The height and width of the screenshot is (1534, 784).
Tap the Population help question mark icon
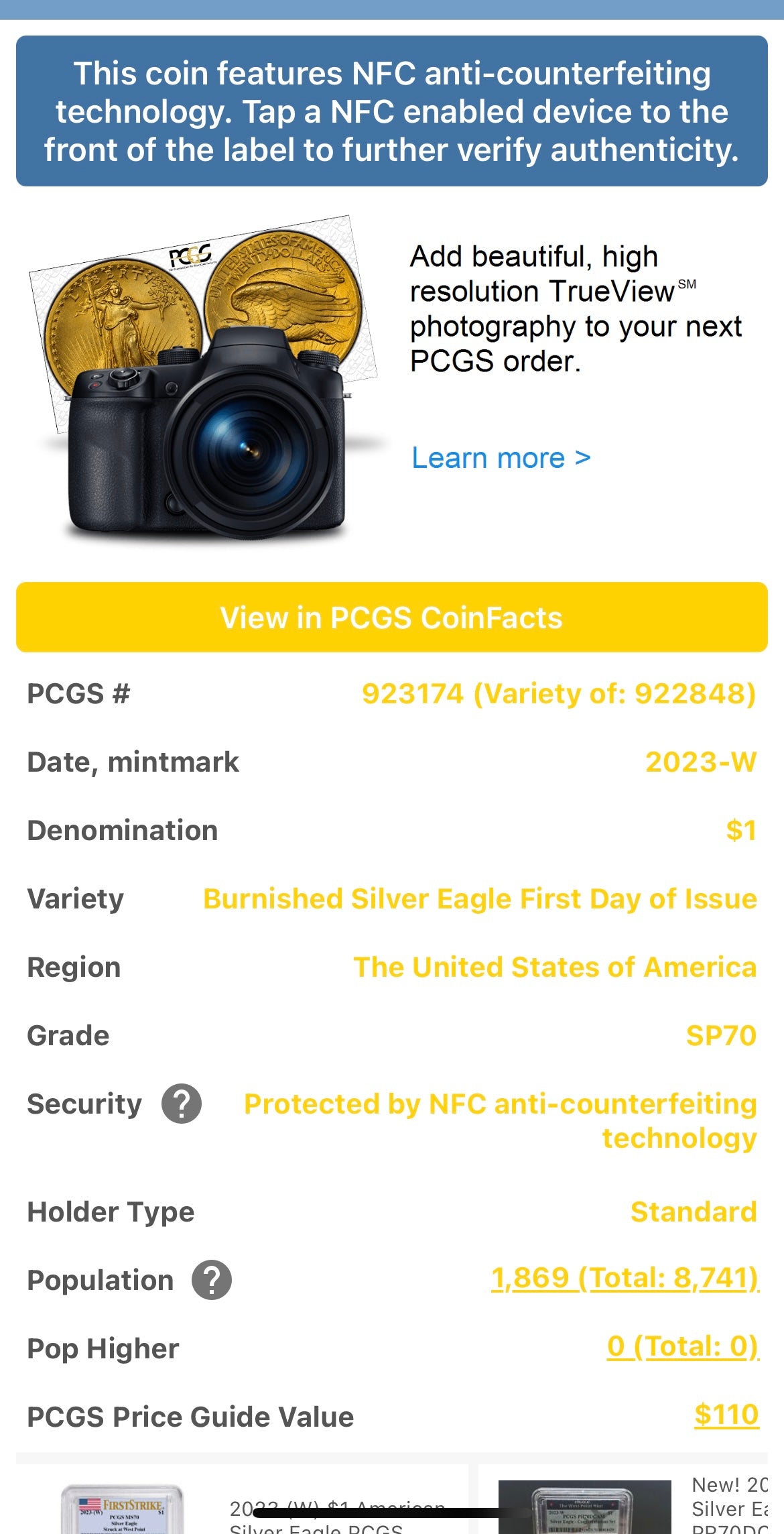pyautogui.click(x=212, y=1280)
